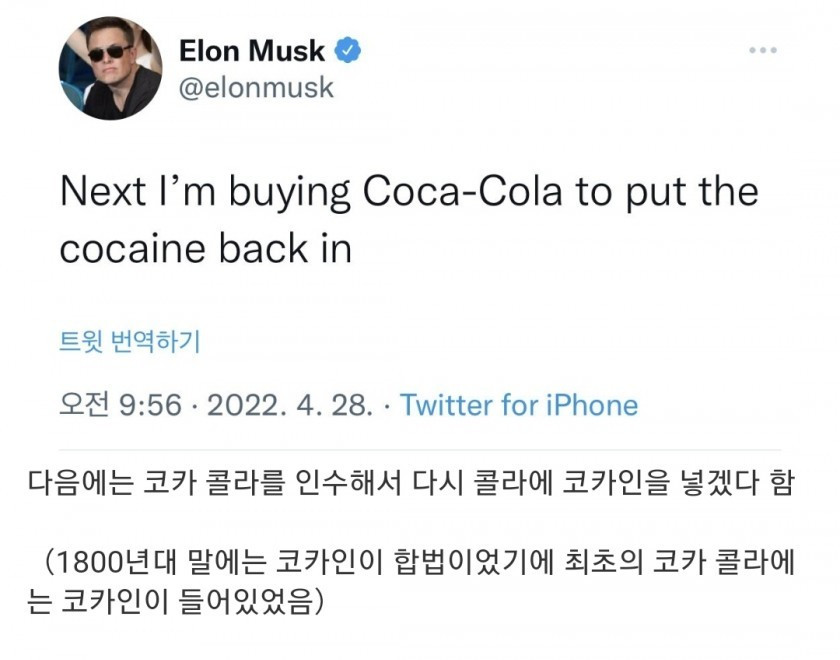This screenshot has width=840, height=660.
Task: Click the blue verified badge
Action: coord(348,49)
